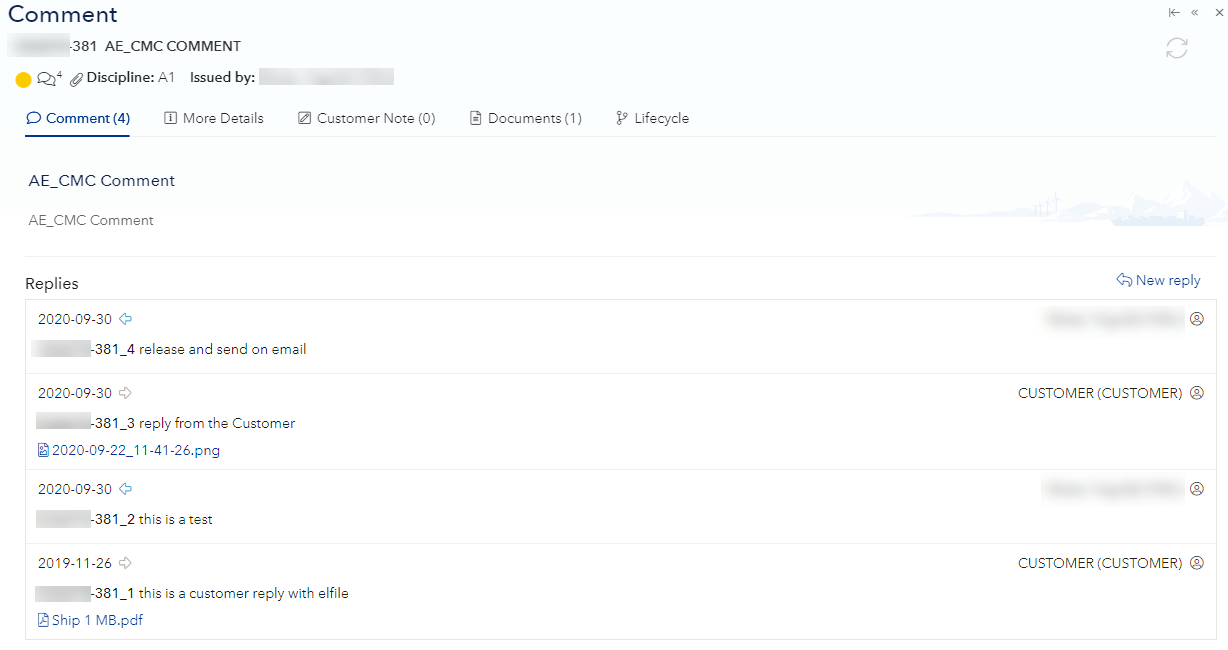Switch to the Lifecycle tab

[x=652, y=118]
